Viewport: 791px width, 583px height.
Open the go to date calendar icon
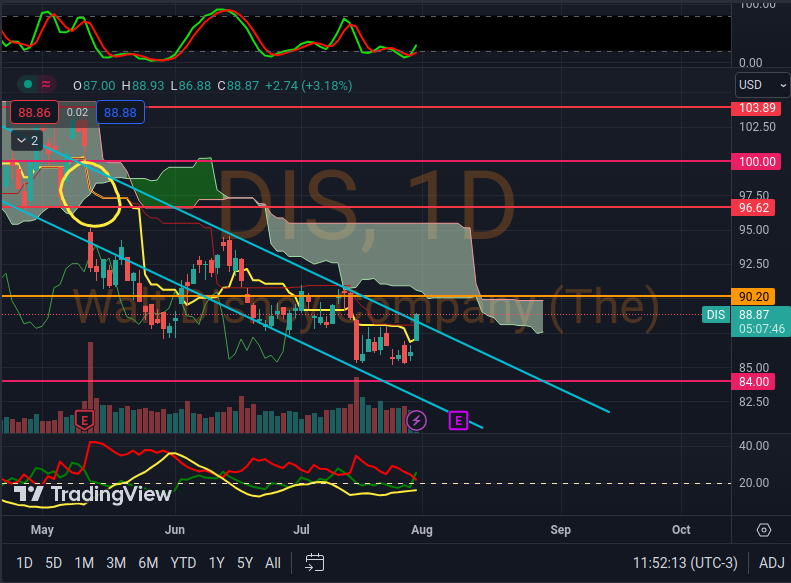[315, 562]
